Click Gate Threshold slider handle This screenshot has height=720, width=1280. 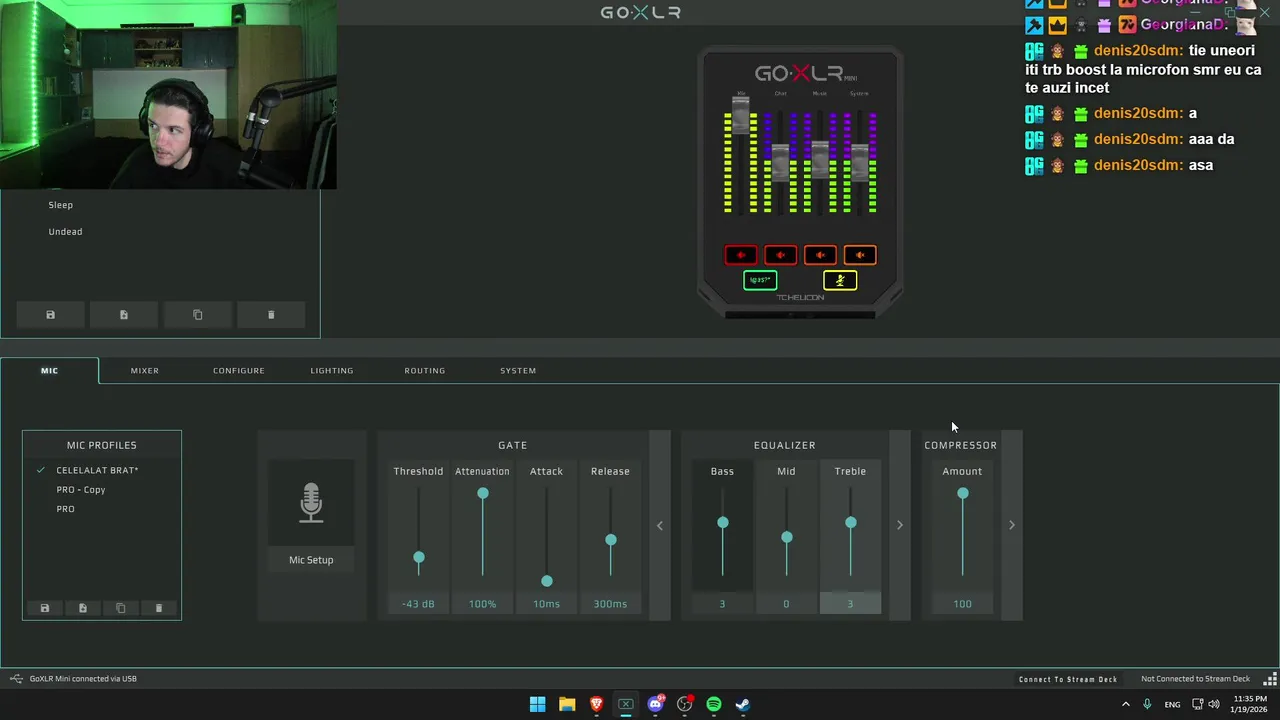click(x=419, y=557)
